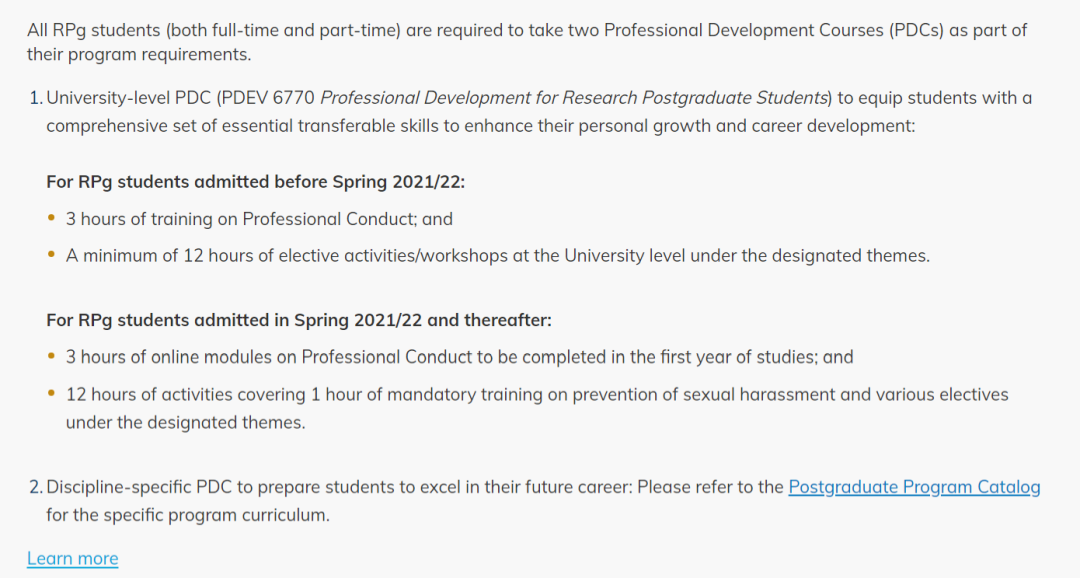
Task: Click "comprehensive set of essential transferable skills" text
Action: (x=240, y=126)
